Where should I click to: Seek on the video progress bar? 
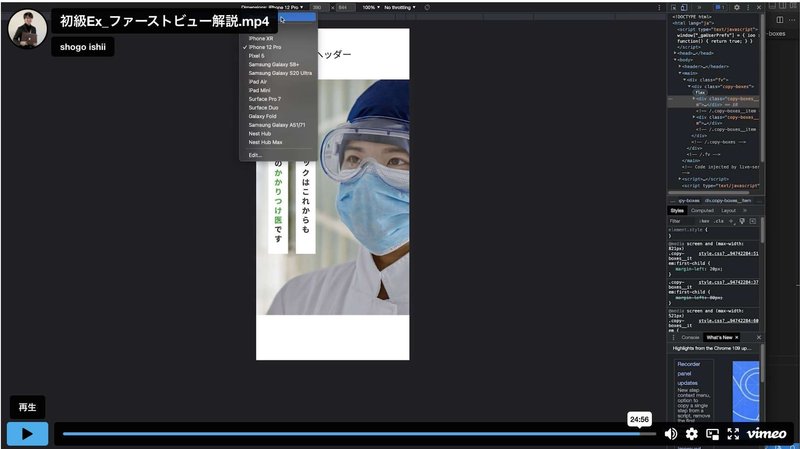click(359, 434)
